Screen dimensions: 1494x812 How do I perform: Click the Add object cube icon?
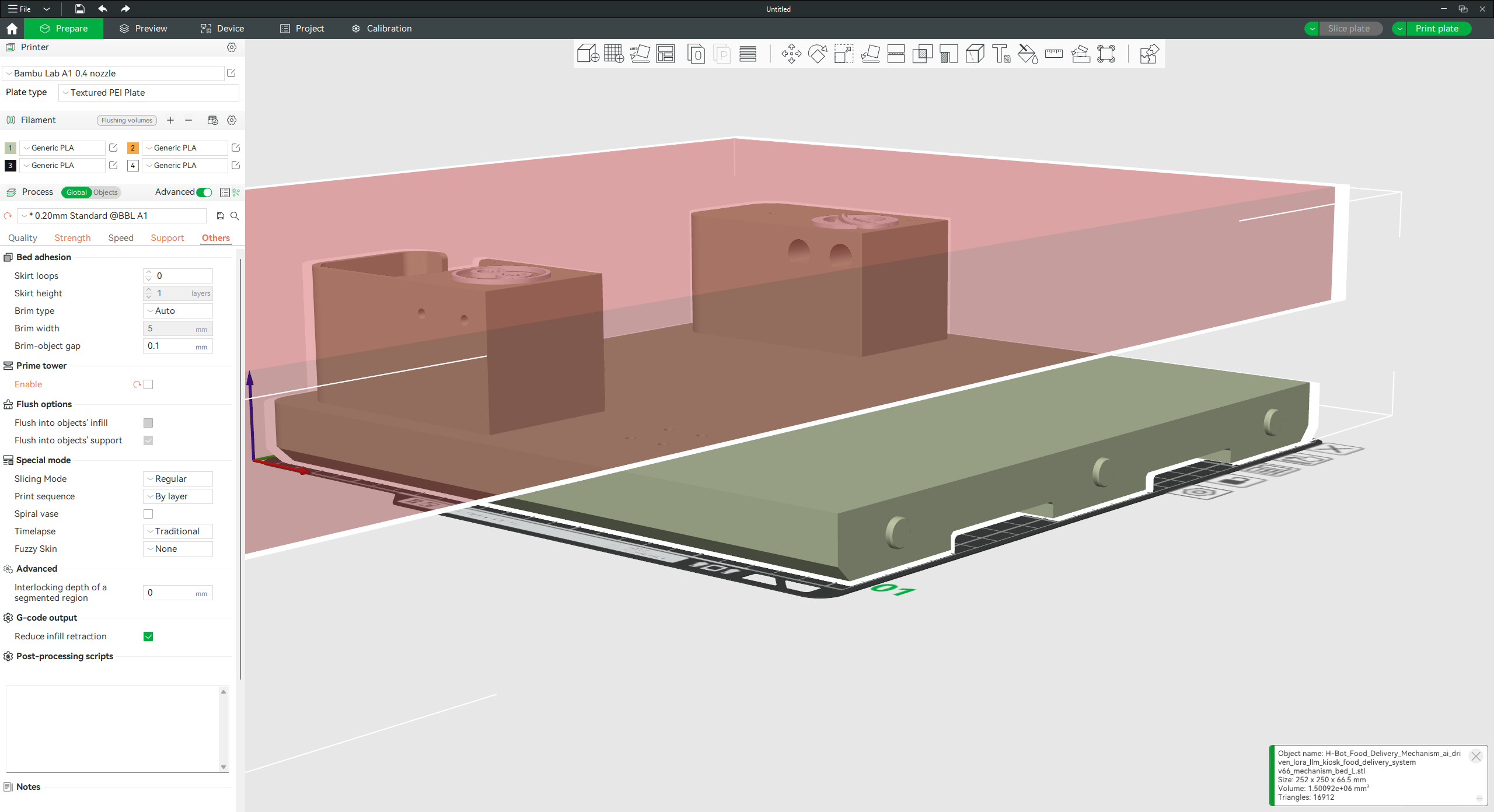(x=588, y=54)
